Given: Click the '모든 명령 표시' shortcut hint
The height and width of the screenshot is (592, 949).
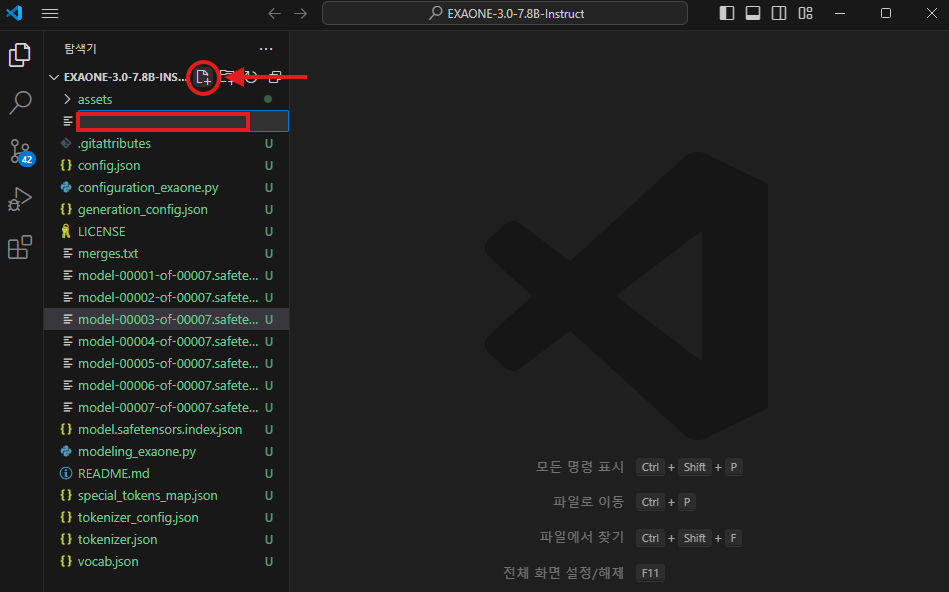Looking at the screenshot, I should pos(579,467).
